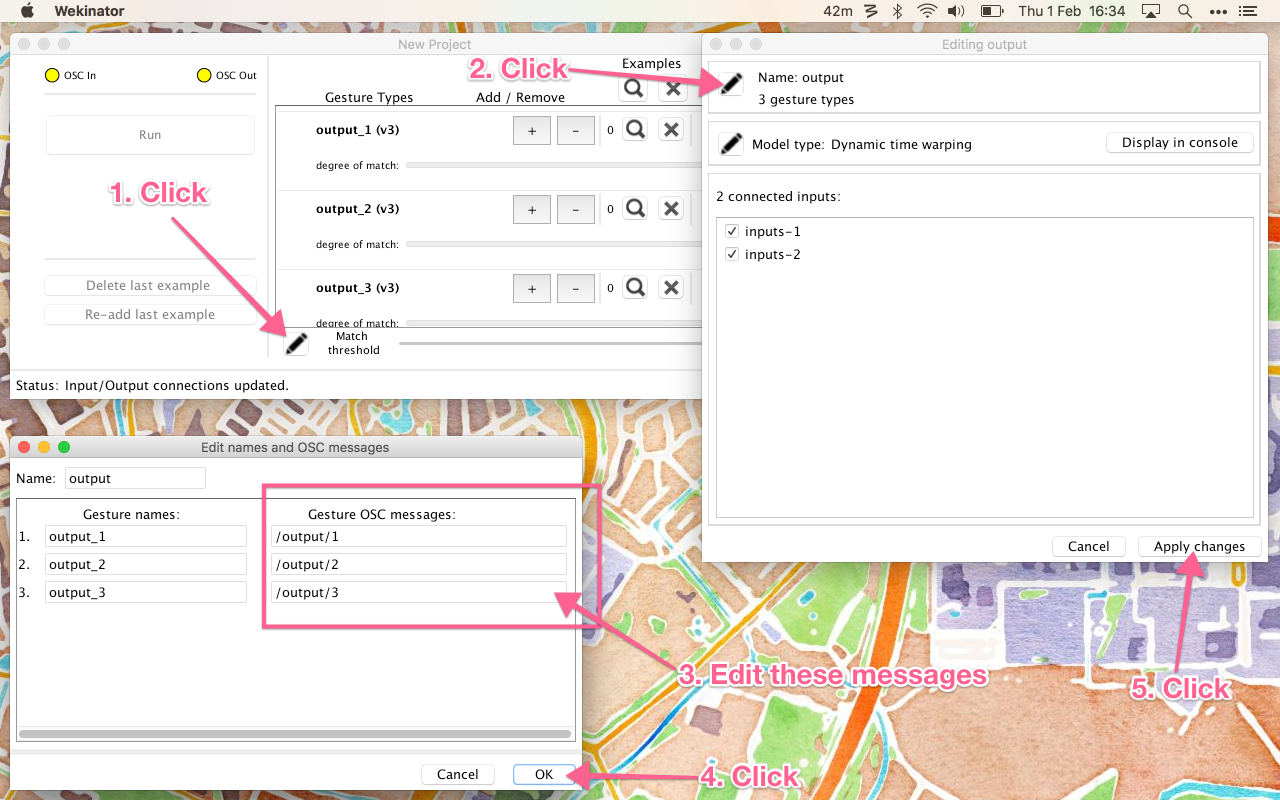Click the pencil icon beside Match threshold
The width and height of the screenshot is (1280, 800).
(297, 343)
